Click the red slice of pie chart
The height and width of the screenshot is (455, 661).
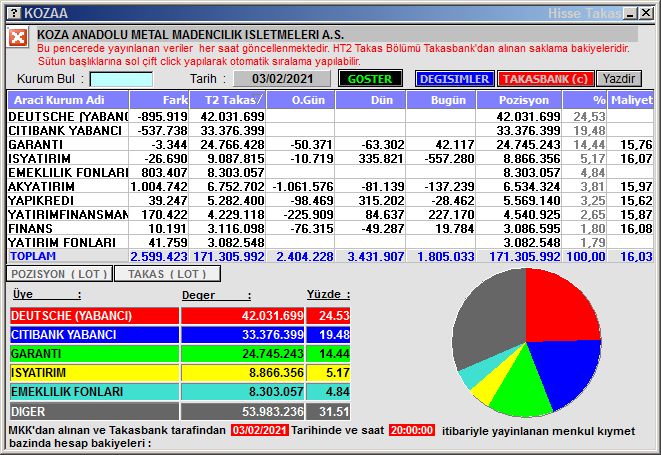556,310
